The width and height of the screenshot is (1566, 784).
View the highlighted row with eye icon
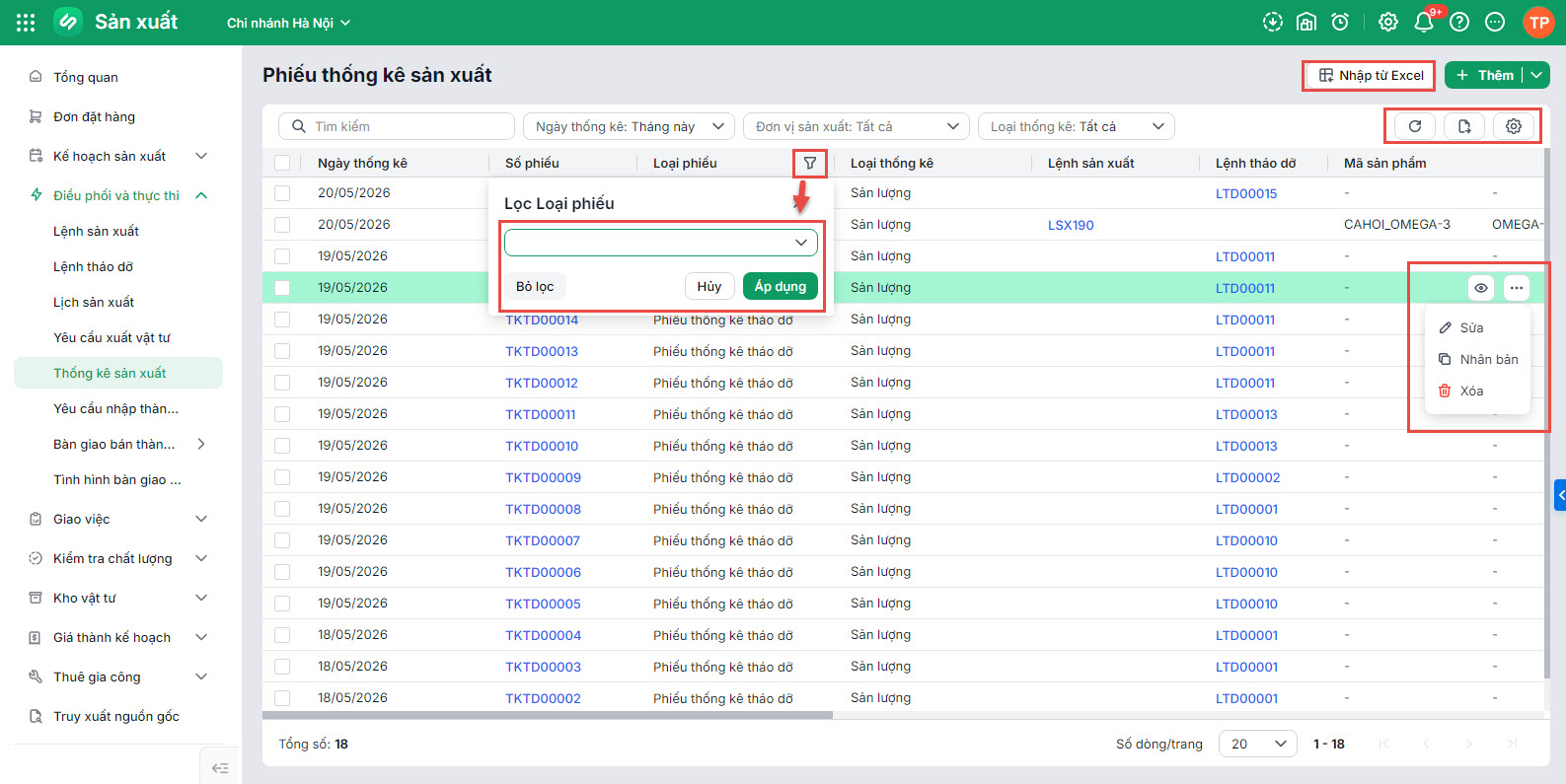click(1481, 288)
